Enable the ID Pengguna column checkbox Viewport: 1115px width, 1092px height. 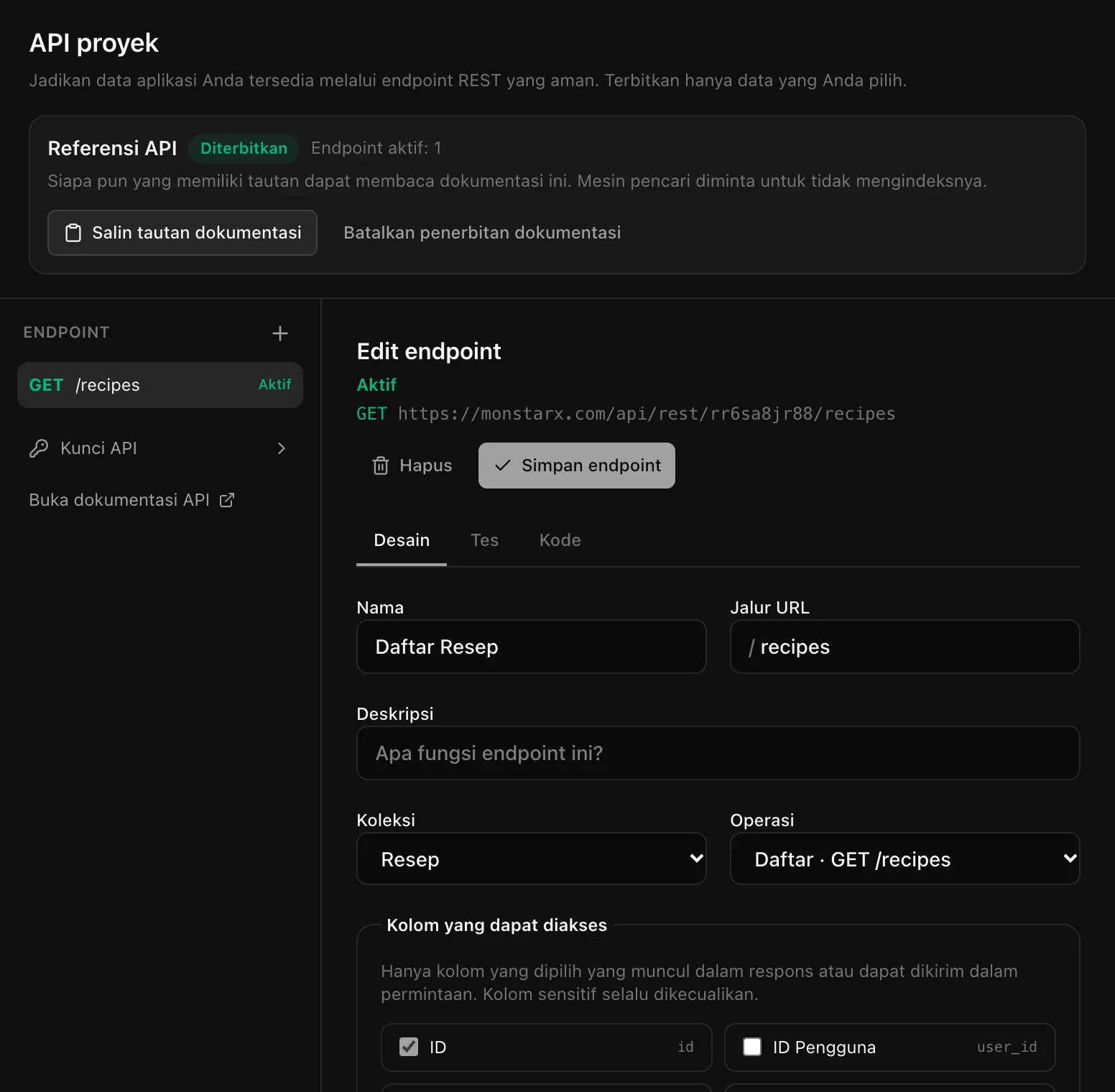click(752, 1047)
